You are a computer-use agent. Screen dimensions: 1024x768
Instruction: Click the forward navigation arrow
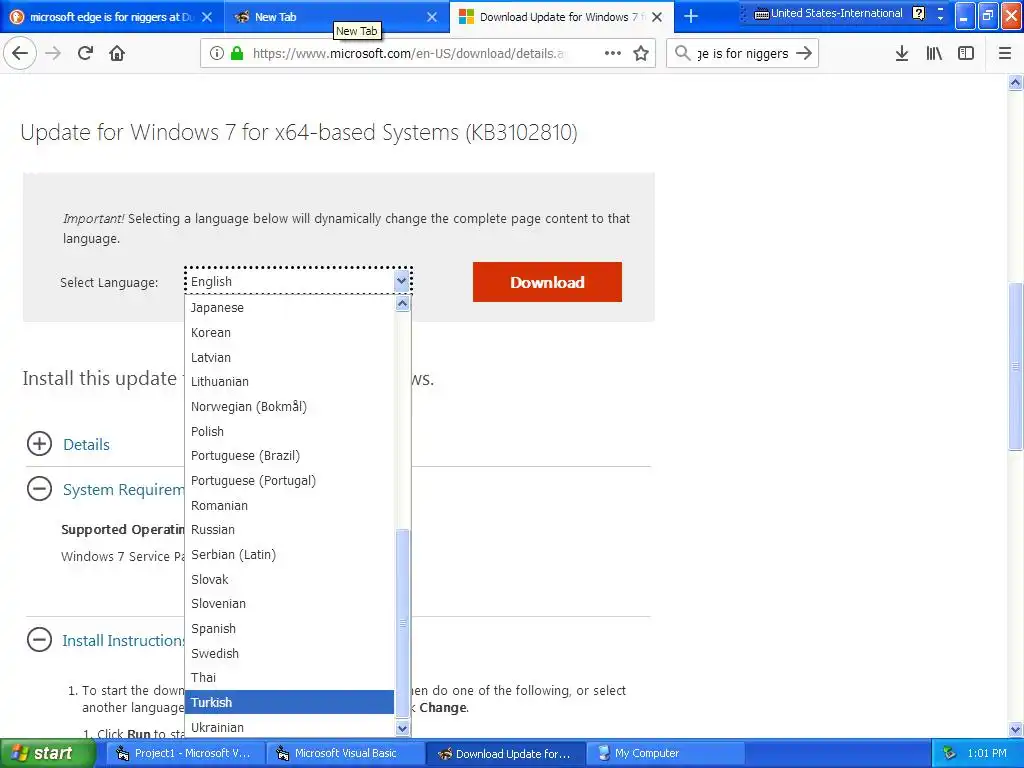pos(53,53)
